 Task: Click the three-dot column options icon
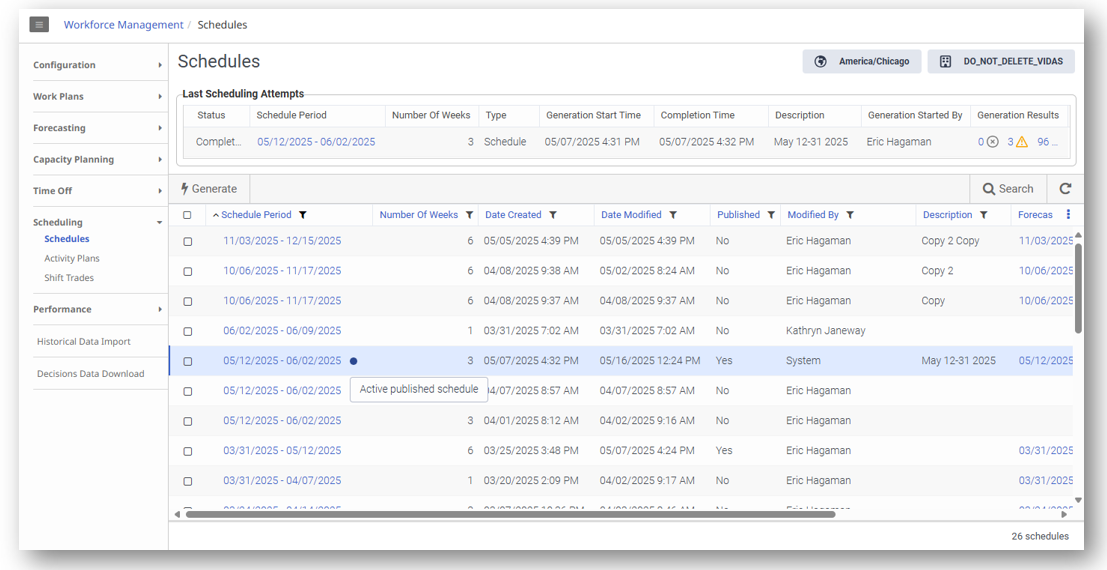(1068, 215)
